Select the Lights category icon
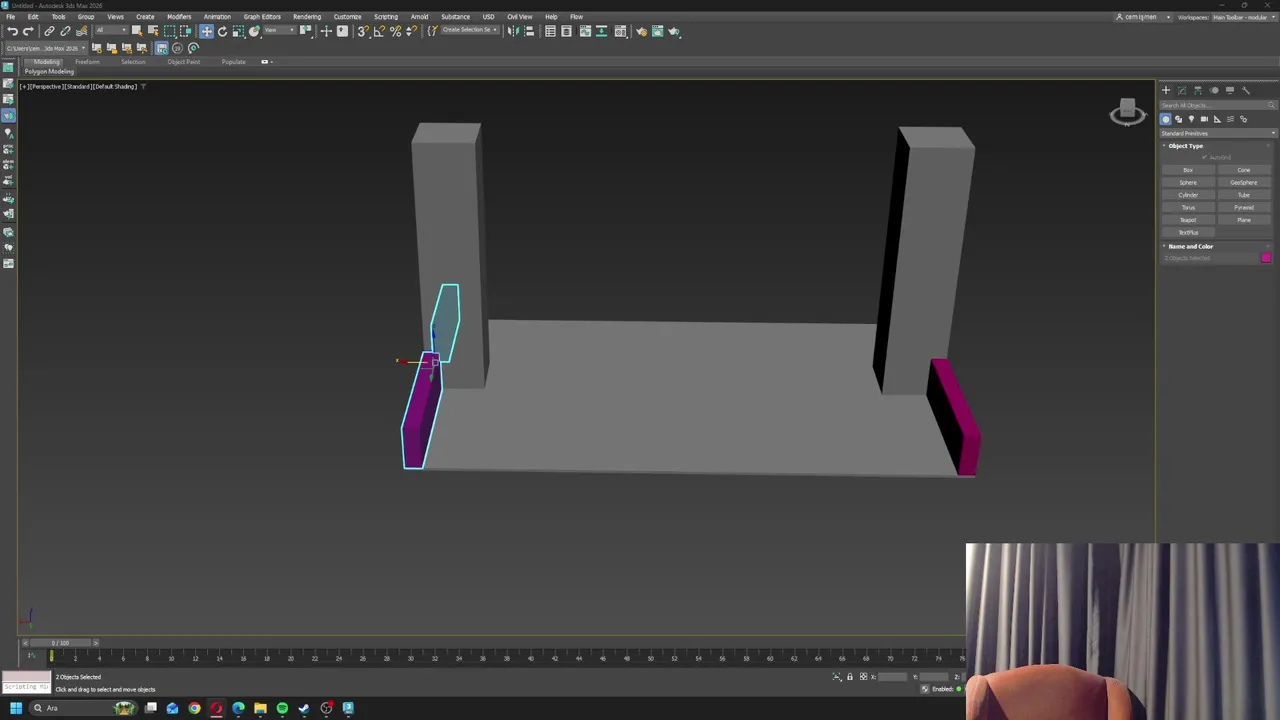This screenshot has width=1280, height=720. pos(1191,119)
